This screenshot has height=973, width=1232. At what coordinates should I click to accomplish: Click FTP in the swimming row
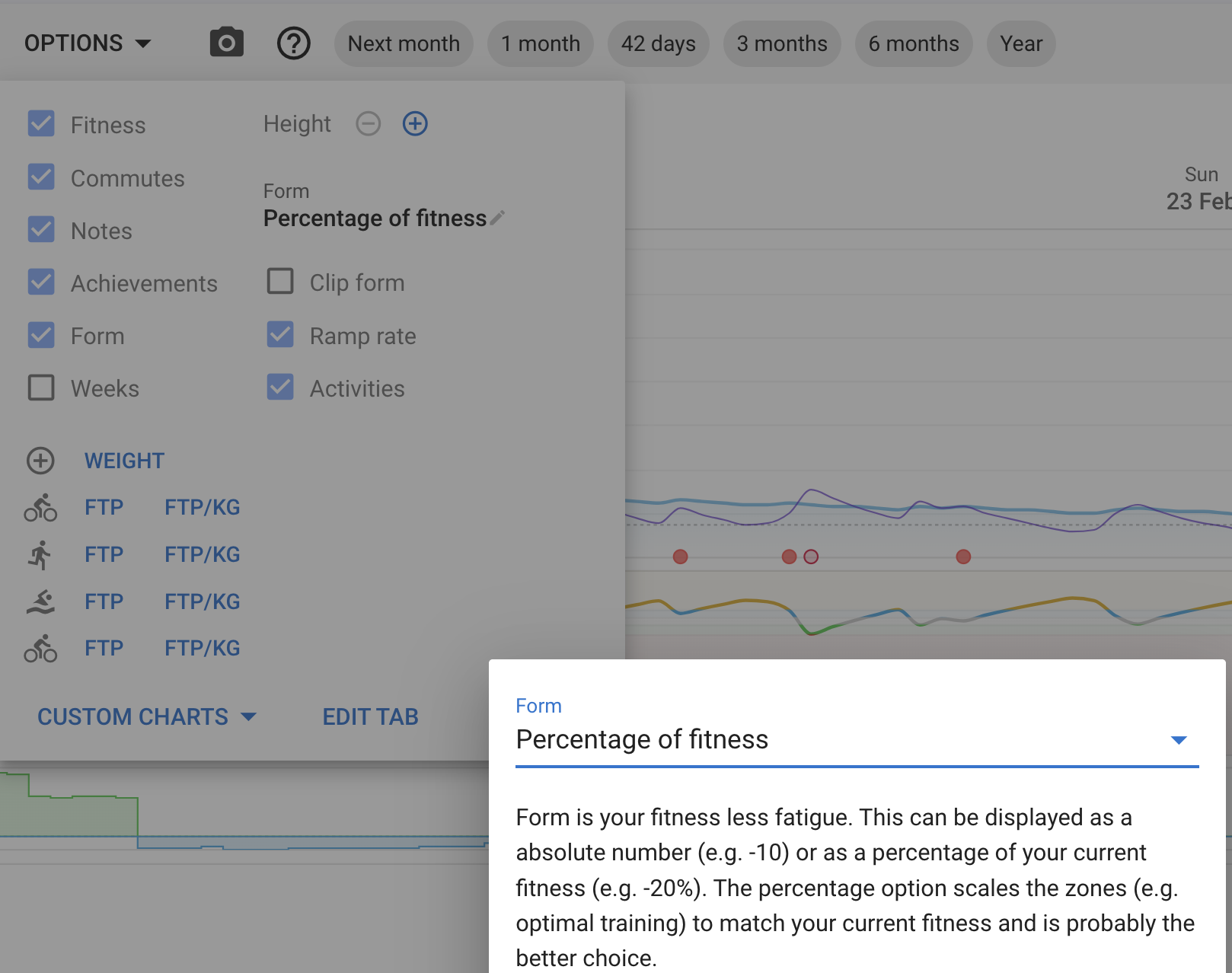tap(104, 601)
